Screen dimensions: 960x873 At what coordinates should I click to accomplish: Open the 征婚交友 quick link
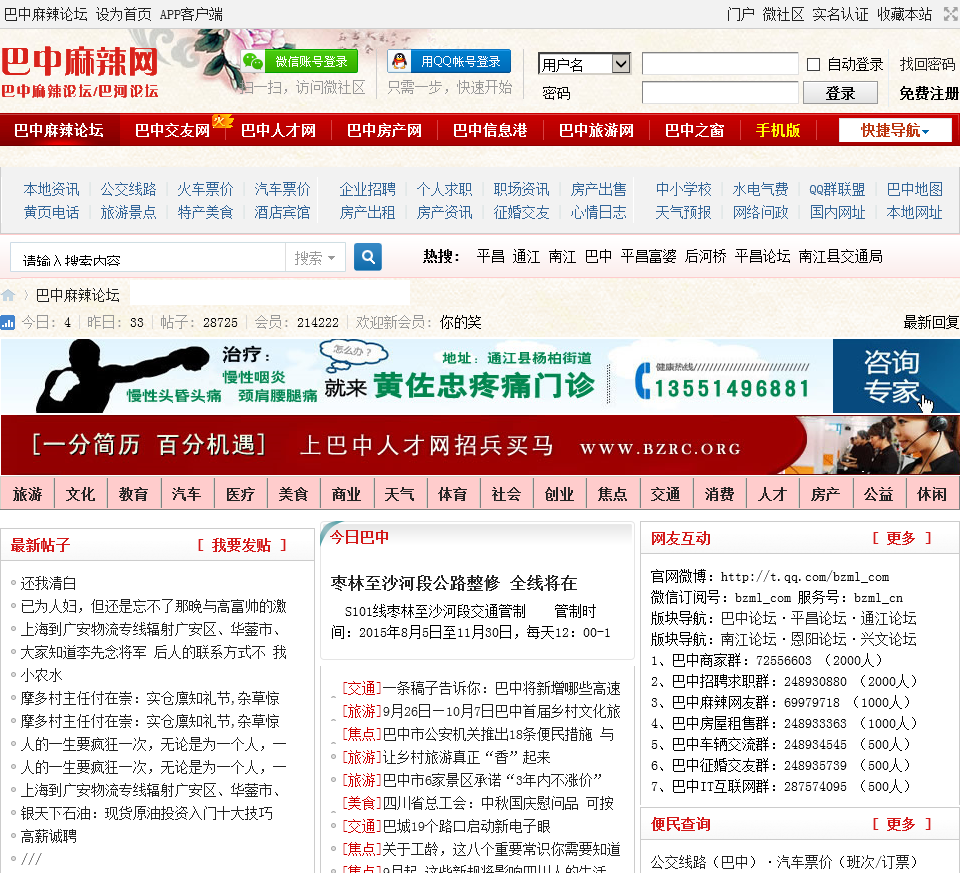coord(522,212)
